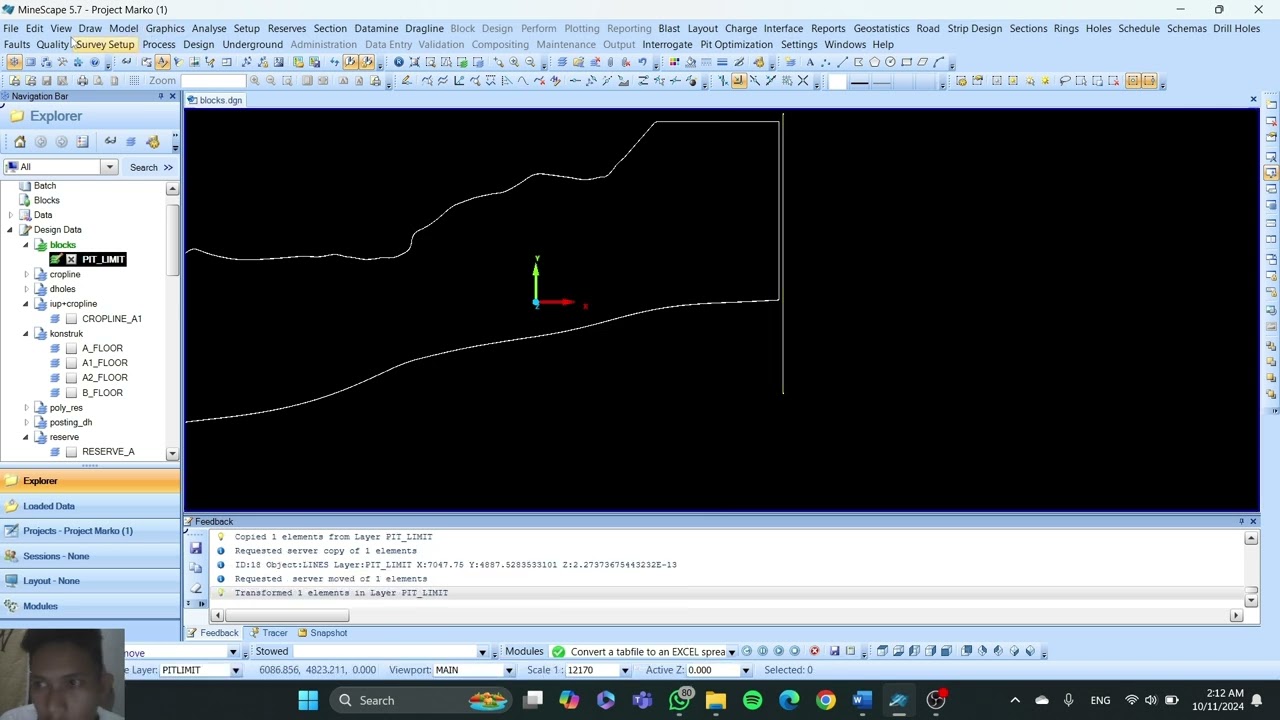Open Spotify from the taskbar
This screenshot has width=1280, height=720.
pos(753,700)
